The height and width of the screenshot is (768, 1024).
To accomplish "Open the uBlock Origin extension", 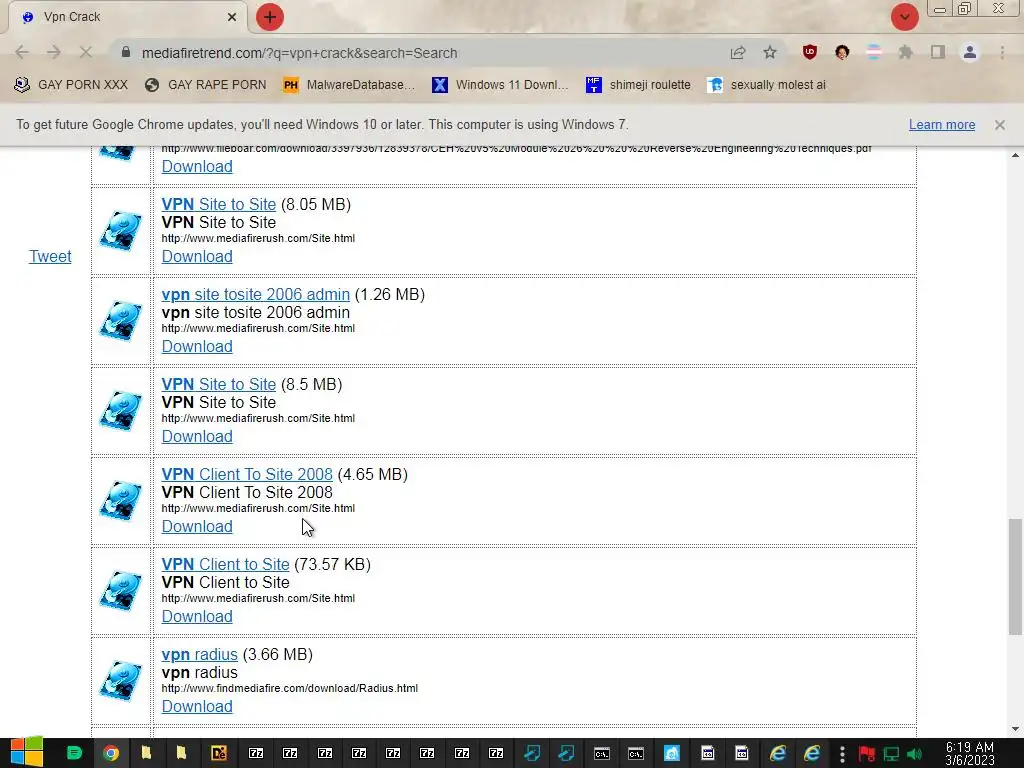I will 810,53.
